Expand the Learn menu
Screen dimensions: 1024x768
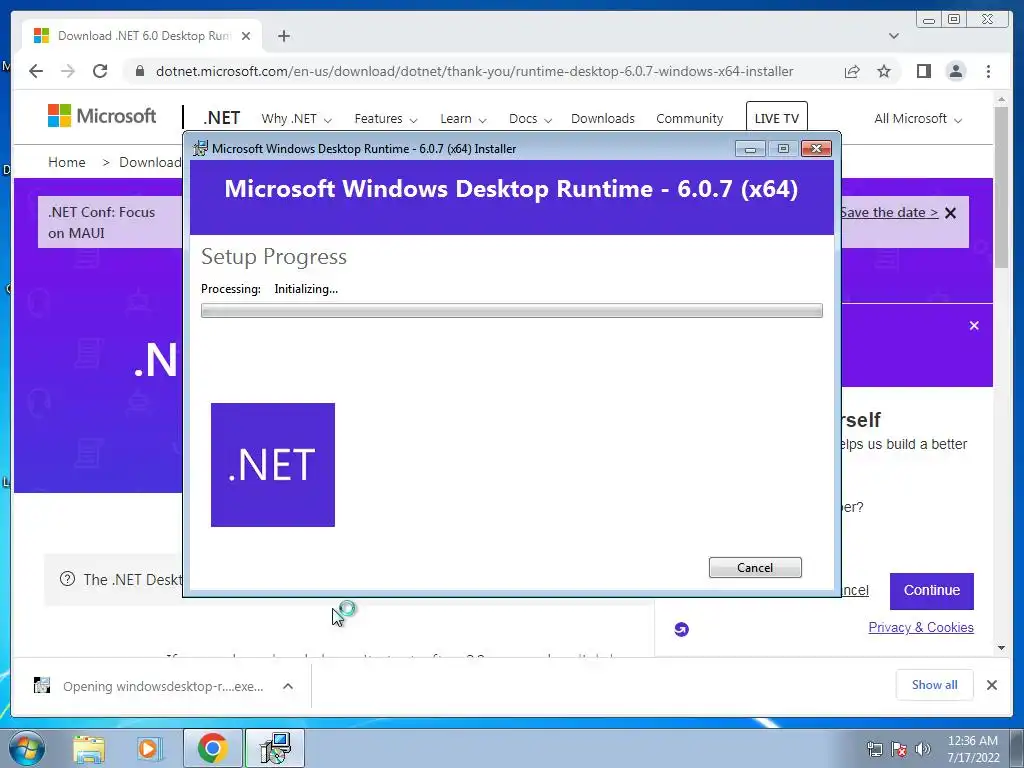click(x=463, y=119)
